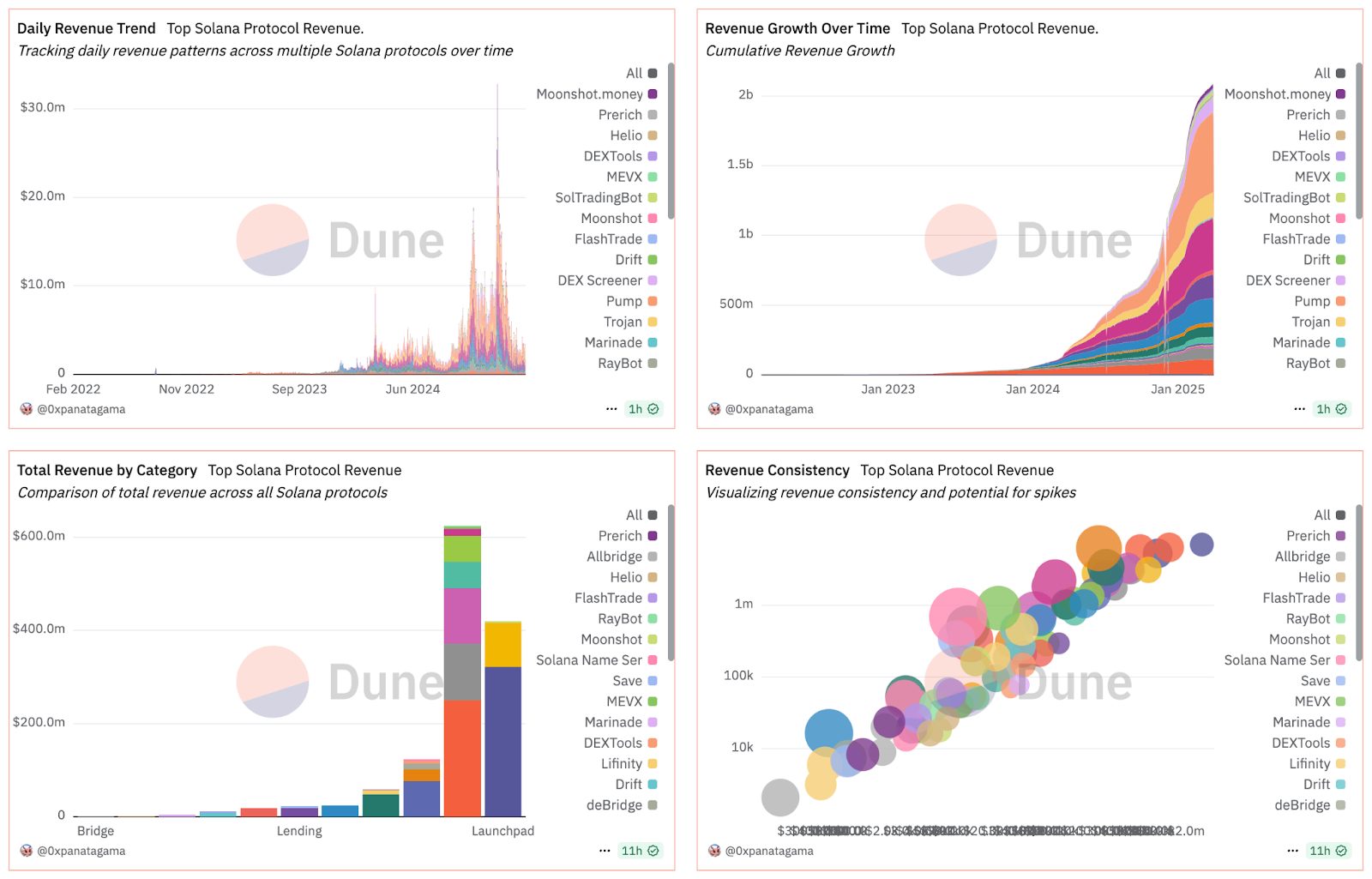Image resolution: width=1372 pixels, height=879 pixels.
Task: Click the Sep 2023 x-axis label
Action: pyautogui.click(x=299, y=389)
